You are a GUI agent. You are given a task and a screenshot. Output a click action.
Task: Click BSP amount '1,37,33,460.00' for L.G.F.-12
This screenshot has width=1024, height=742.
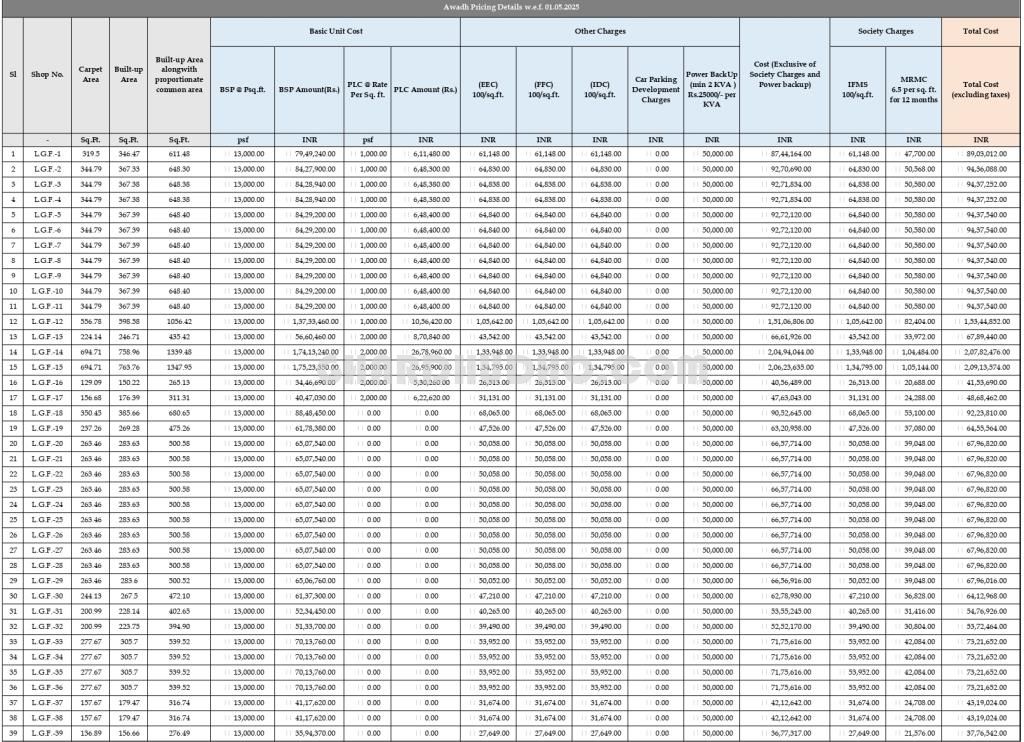[309, 321]
